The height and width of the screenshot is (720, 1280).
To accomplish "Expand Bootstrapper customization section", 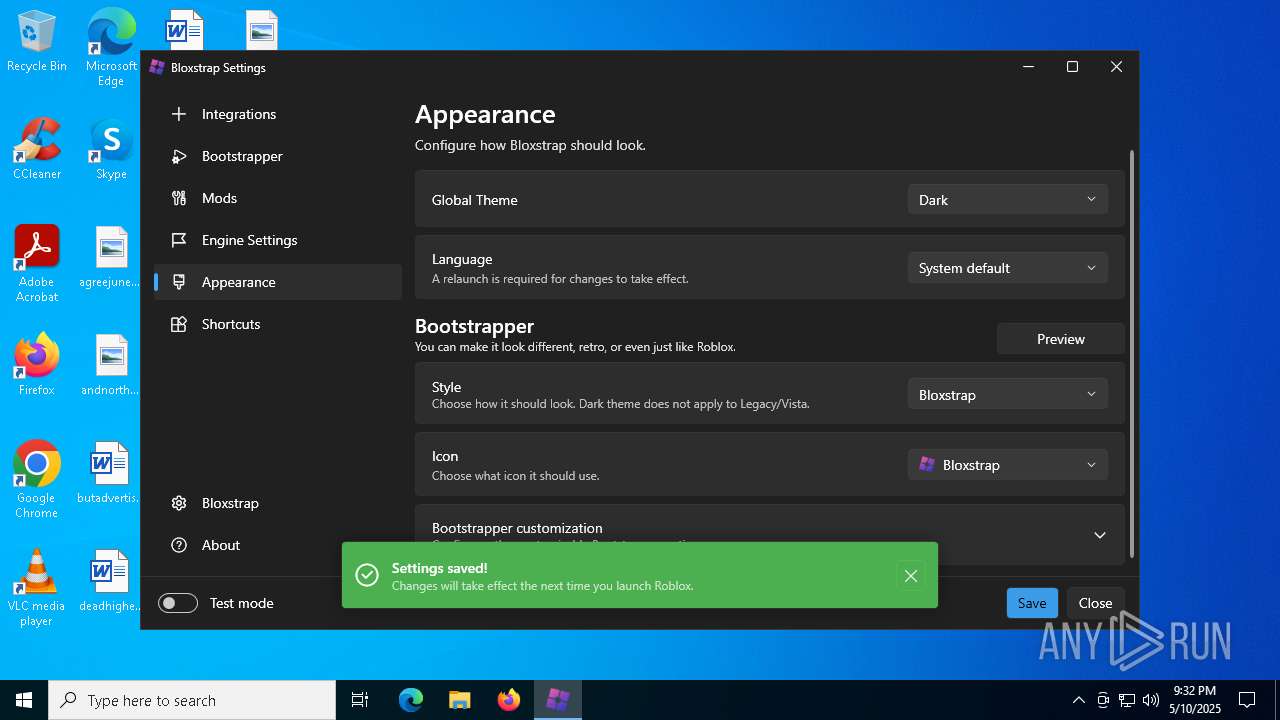I will click(x=1100, y=535).
